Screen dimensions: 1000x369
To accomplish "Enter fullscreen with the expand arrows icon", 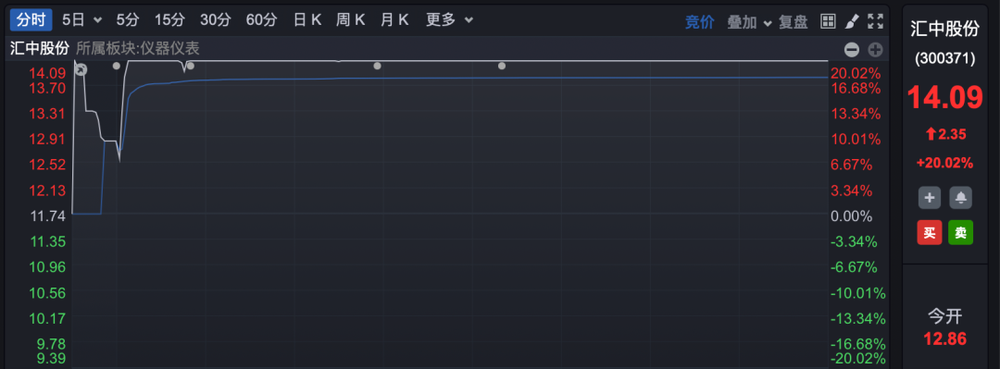I will 876,21.
